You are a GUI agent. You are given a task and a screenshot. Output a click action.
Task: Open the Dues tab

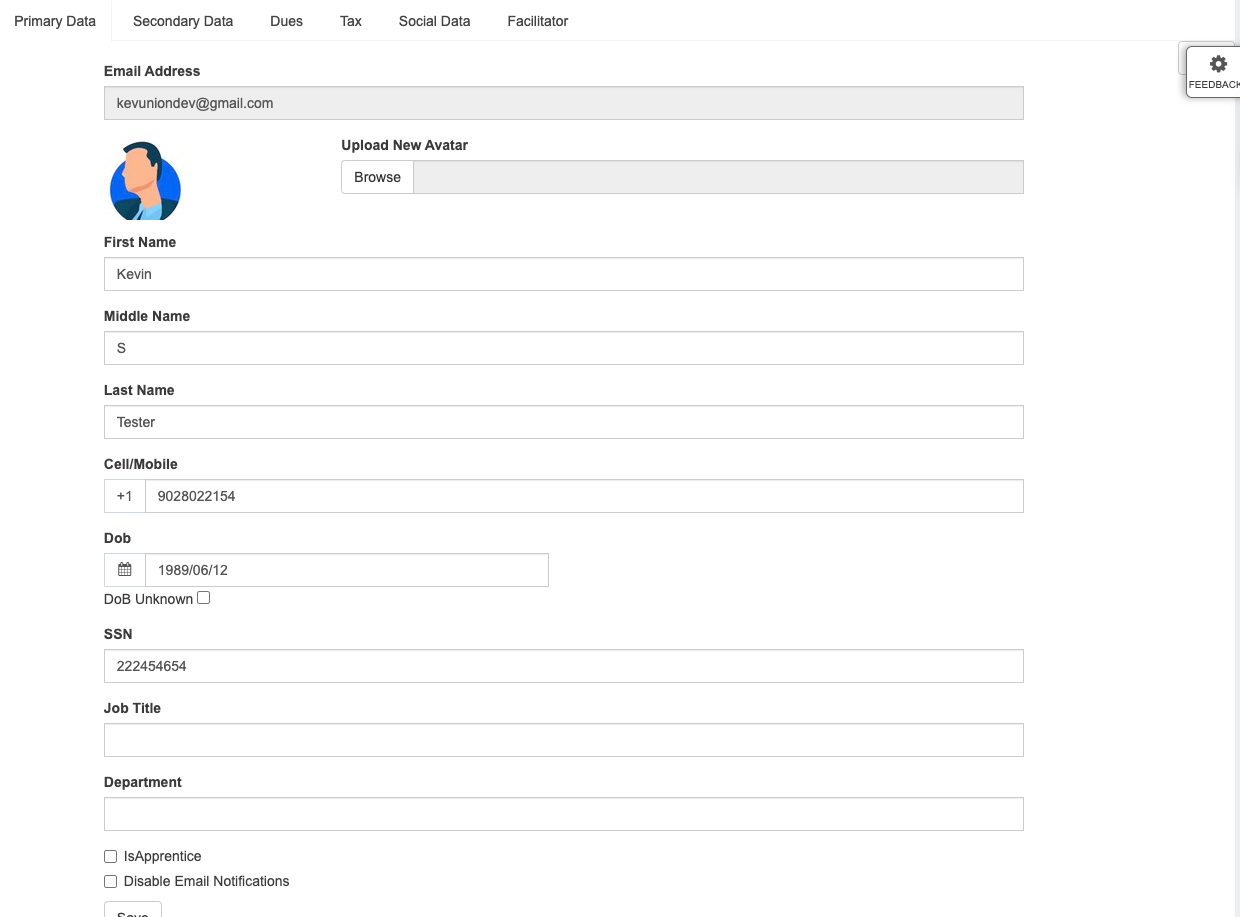click(286, 21)
